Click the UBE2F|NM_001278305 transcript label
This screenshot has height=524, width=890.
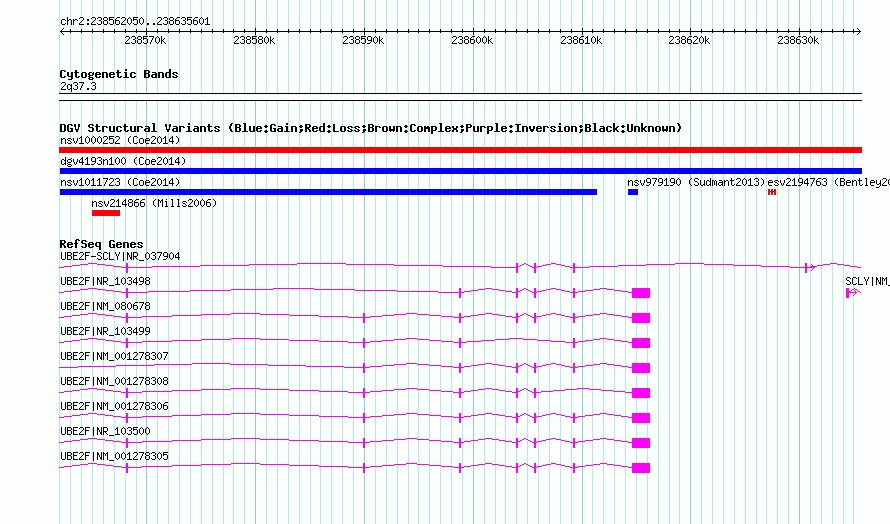coord(114,456)
